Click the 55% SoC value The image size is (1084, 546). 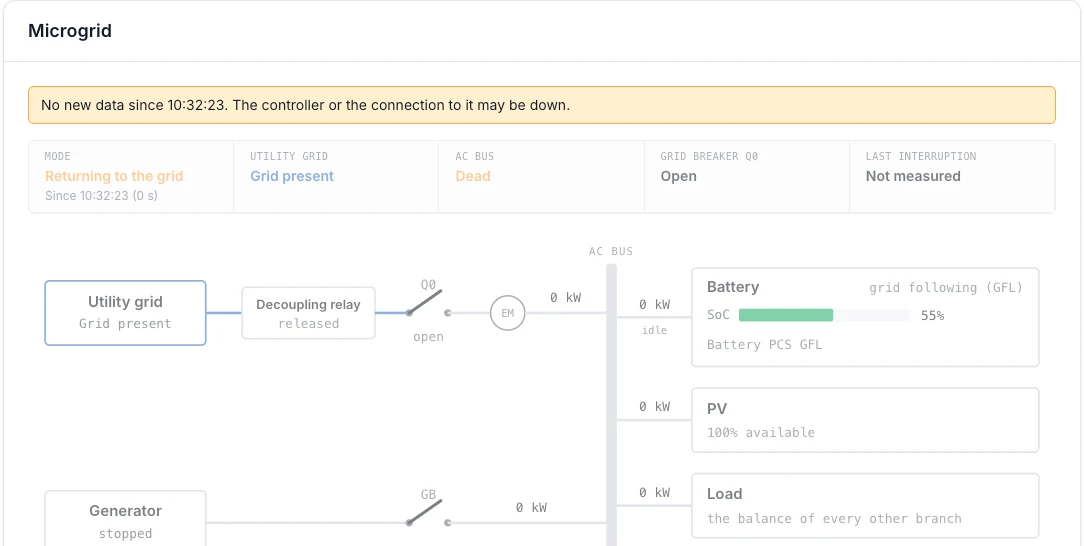pyautogui.click(x=933, y=316)
